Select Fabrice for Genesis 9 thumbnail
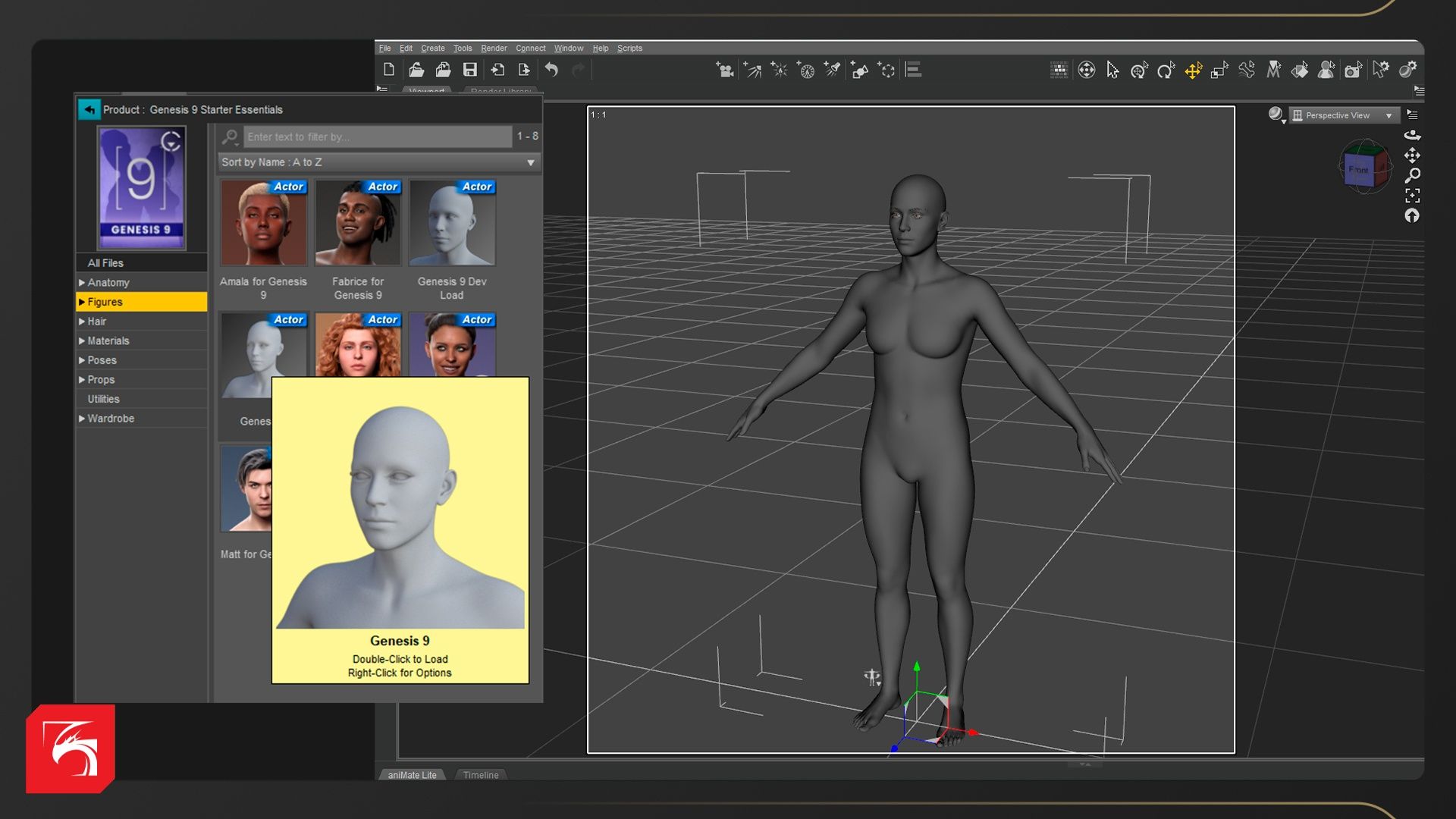 [358, 223]
